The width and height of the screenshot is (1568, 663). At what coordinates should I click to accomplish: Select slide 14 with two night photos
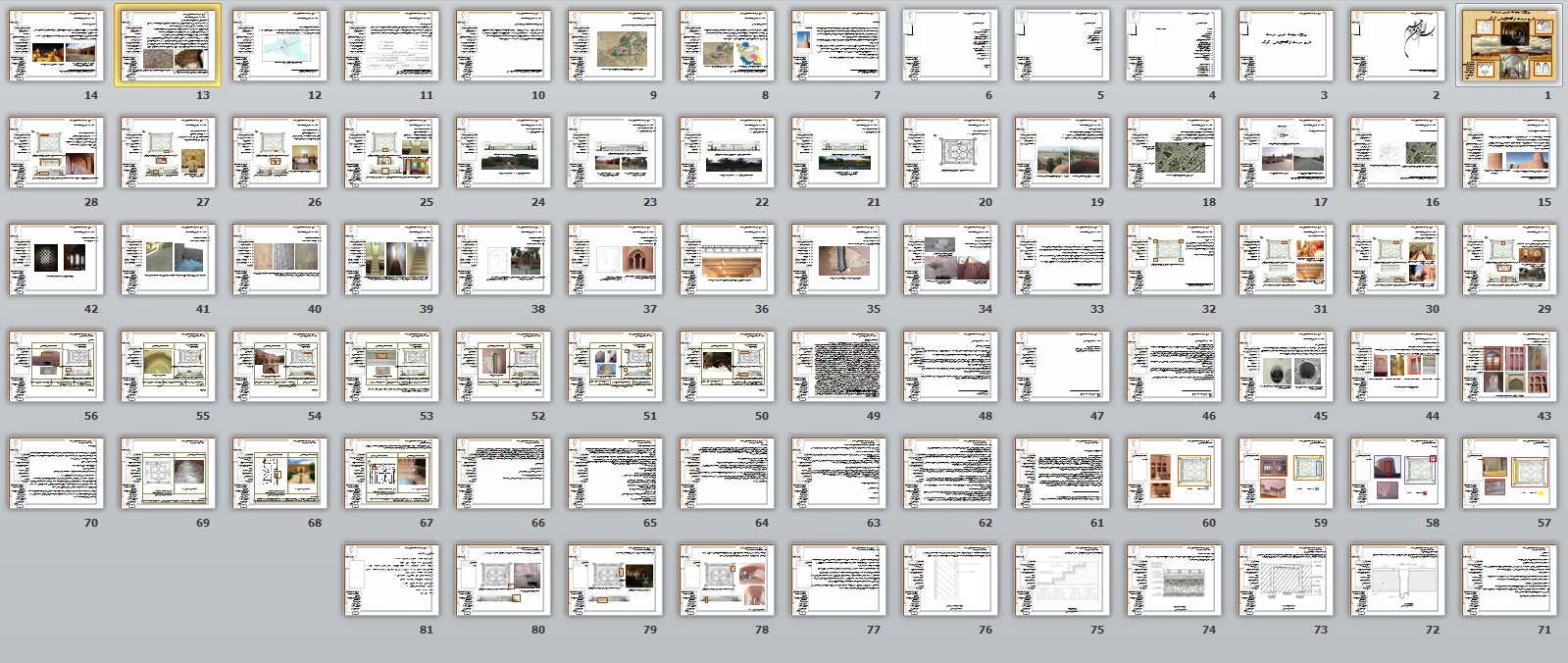(56, 46)
